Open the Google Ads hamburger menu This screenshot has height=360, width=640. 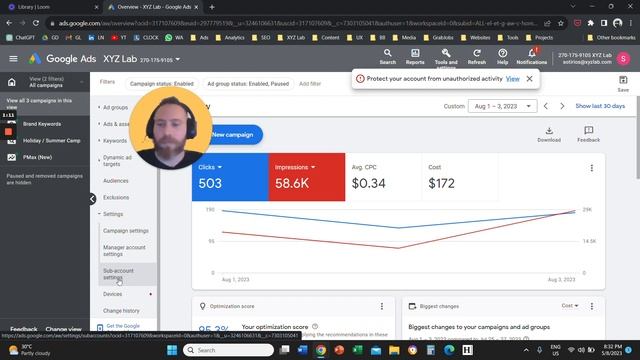[13, 59]
